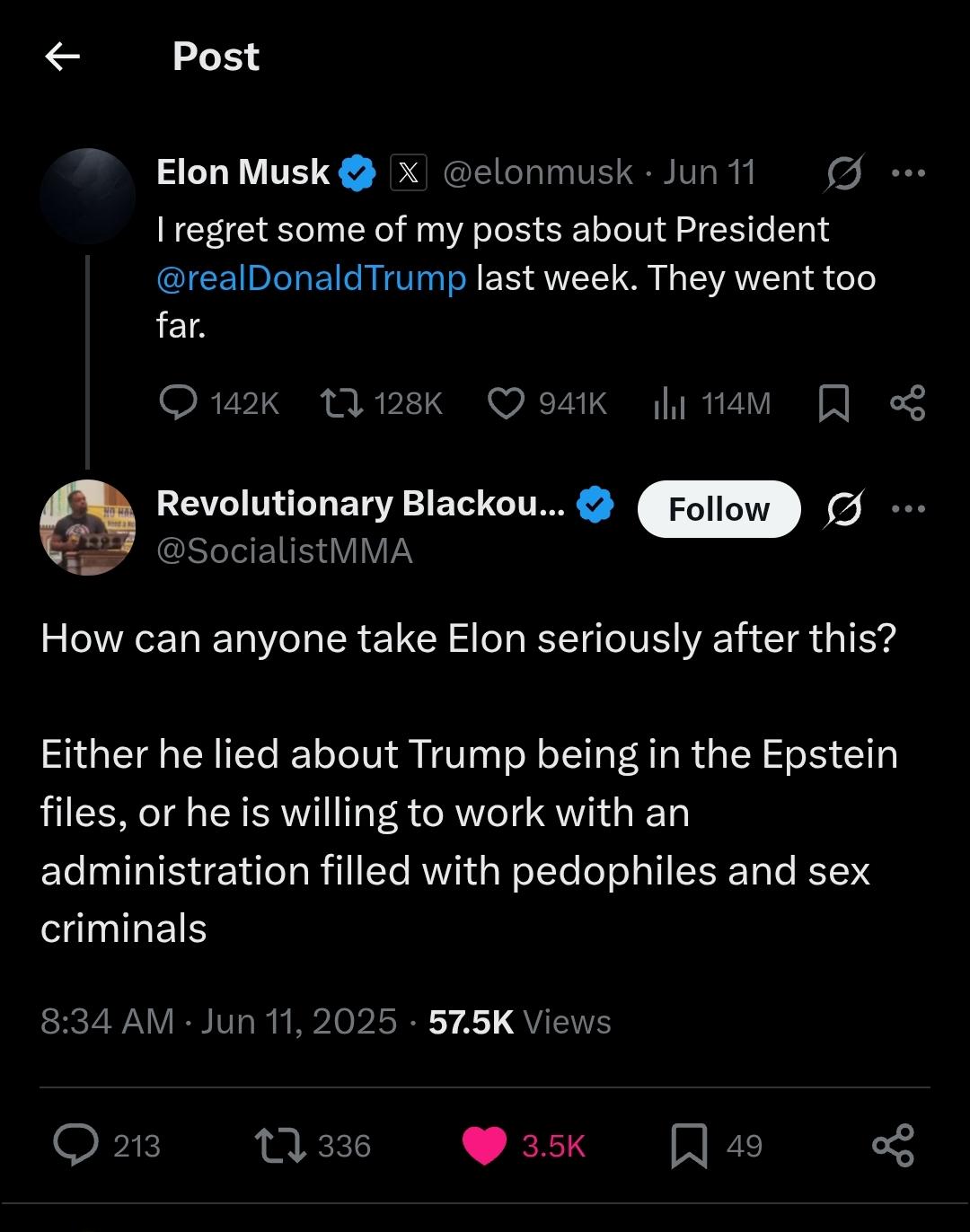Go back using the back arrow
970x1232 pixels.
pos(62,57)
